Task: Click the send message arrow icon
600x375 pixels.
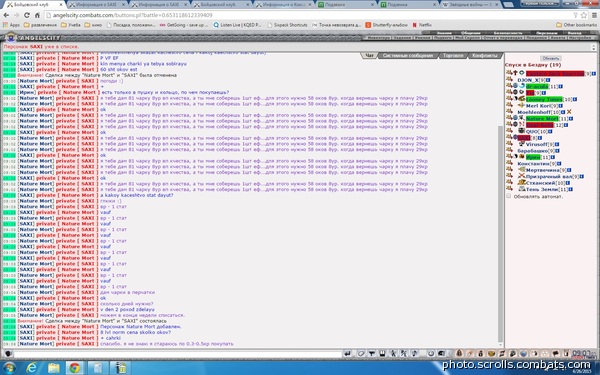Action: (347, 354)
